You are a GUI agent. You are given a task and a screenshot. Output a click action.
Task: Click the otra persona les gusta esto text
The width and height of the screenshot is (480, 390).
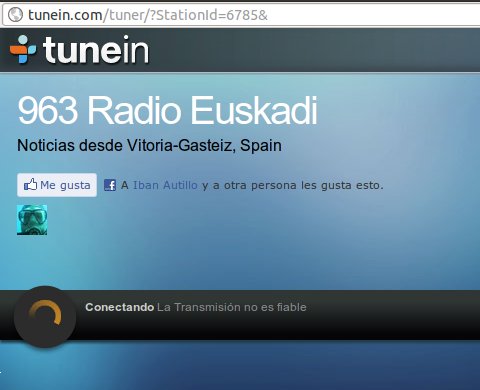[x=303, y=185]
